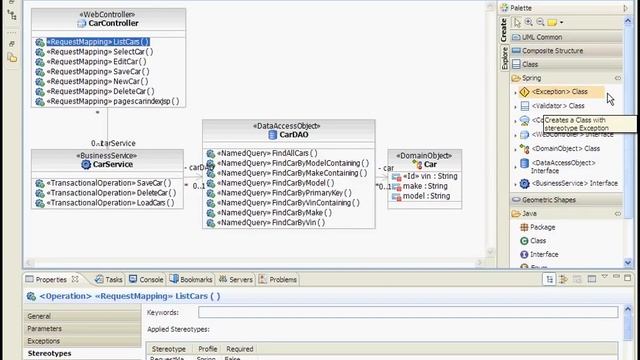
Task: Switch to the Create palette tab
Action: (x=504, y=30)
